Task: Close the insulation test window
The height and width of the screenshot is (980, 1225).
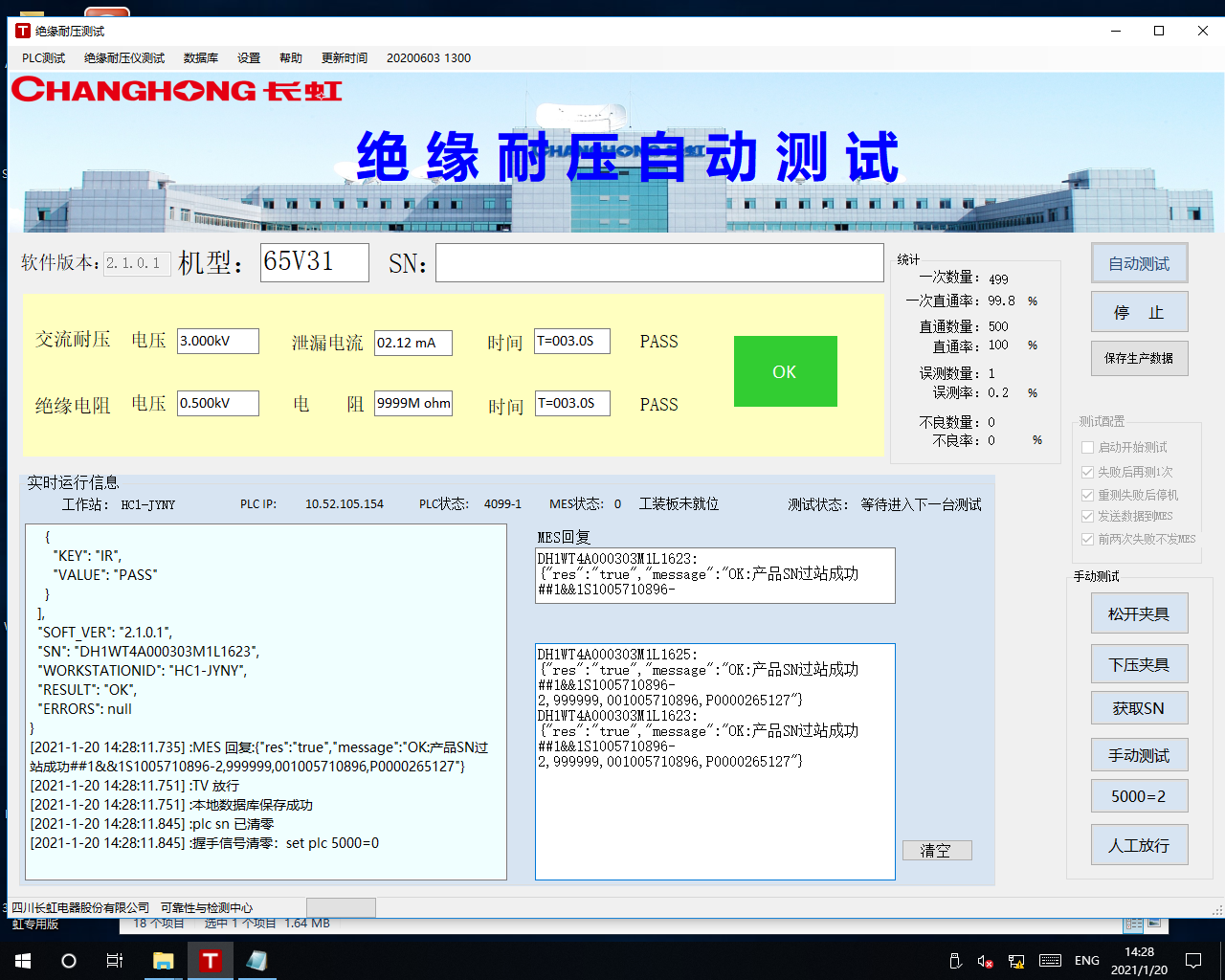Action: [1203, 31]
